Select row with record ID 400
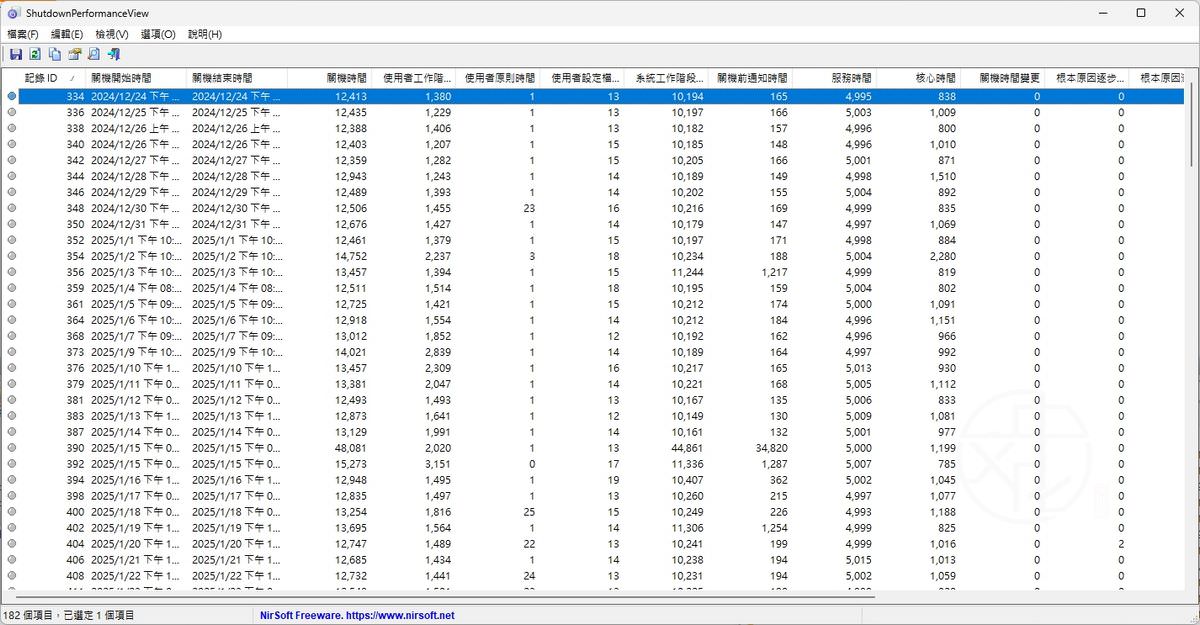The height and width of the screenshot is (625, 1200). [593, 512]
